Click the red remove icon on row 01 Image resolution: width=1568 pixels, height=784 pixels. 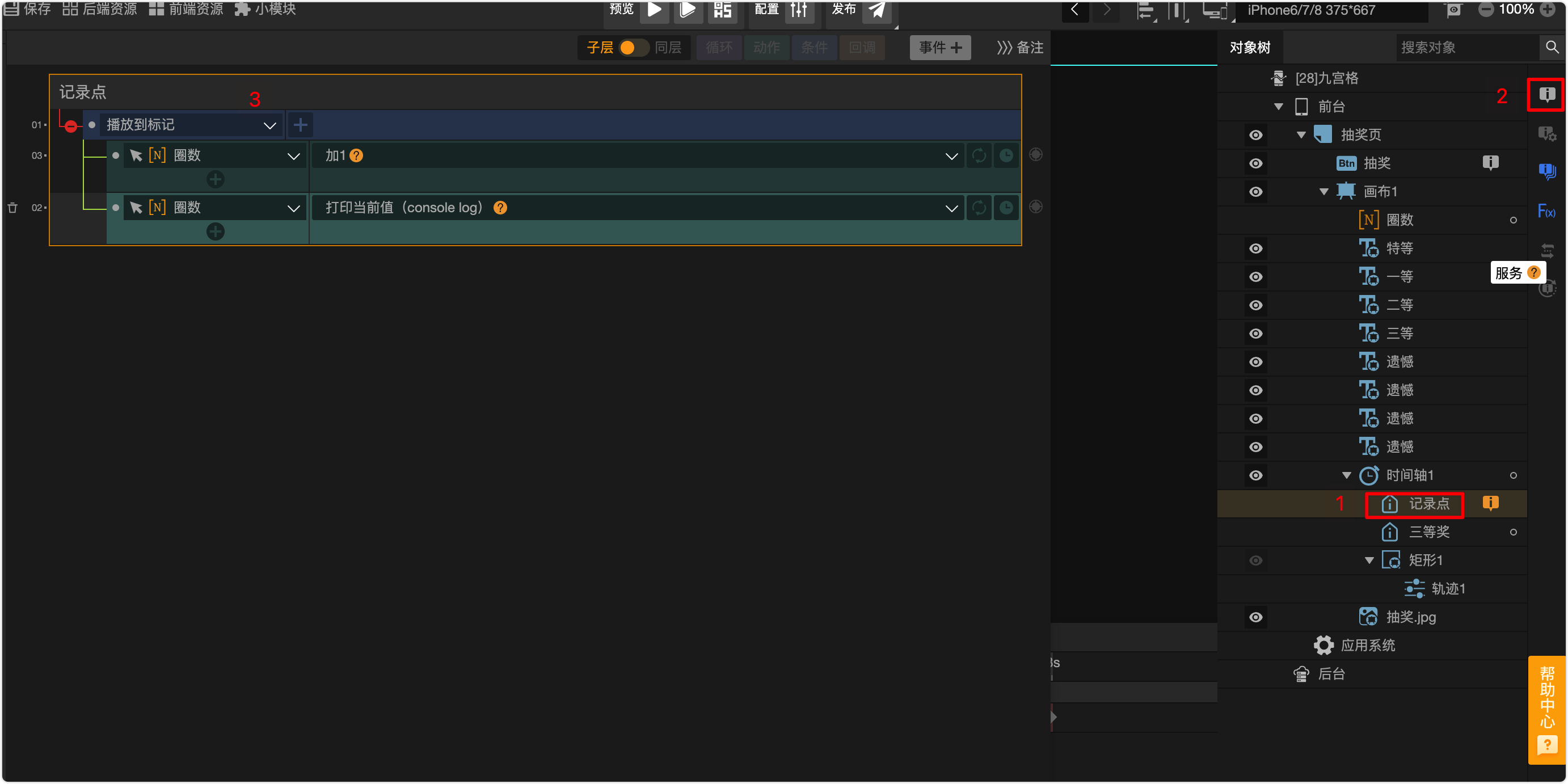click(71, 126)
